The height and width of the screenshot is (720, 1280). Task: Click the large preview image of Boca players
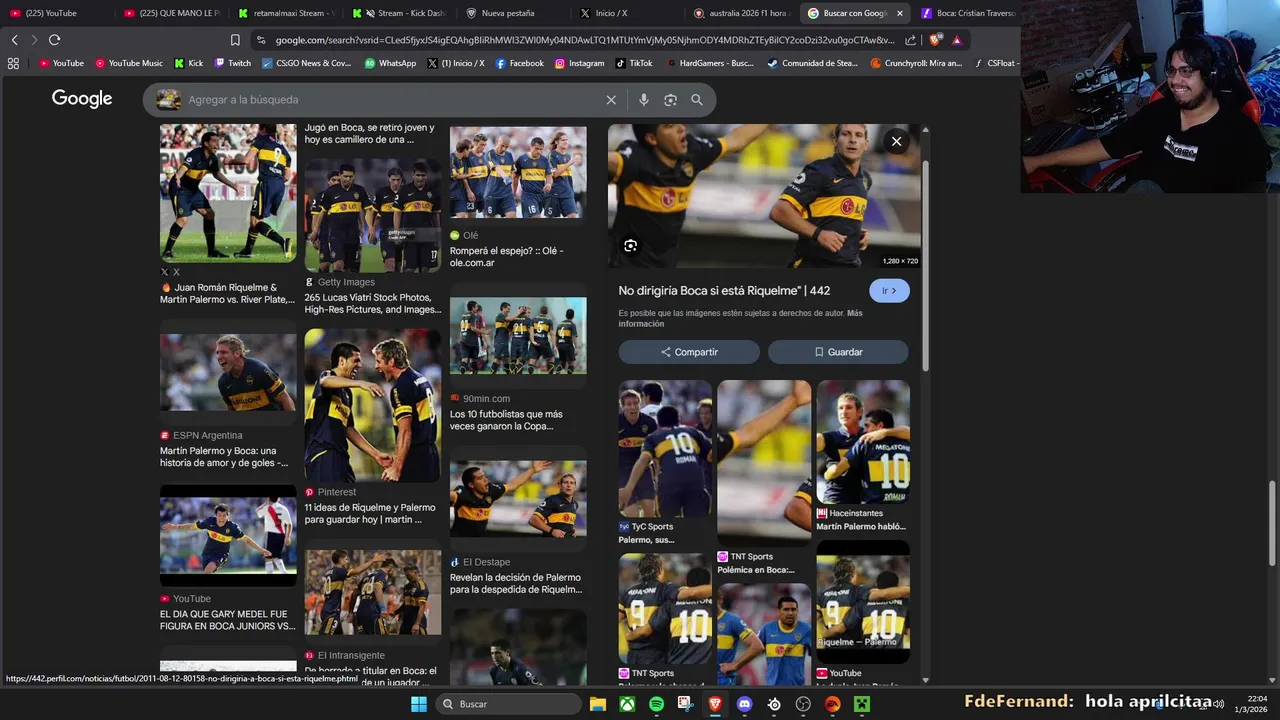click(764, 196)
